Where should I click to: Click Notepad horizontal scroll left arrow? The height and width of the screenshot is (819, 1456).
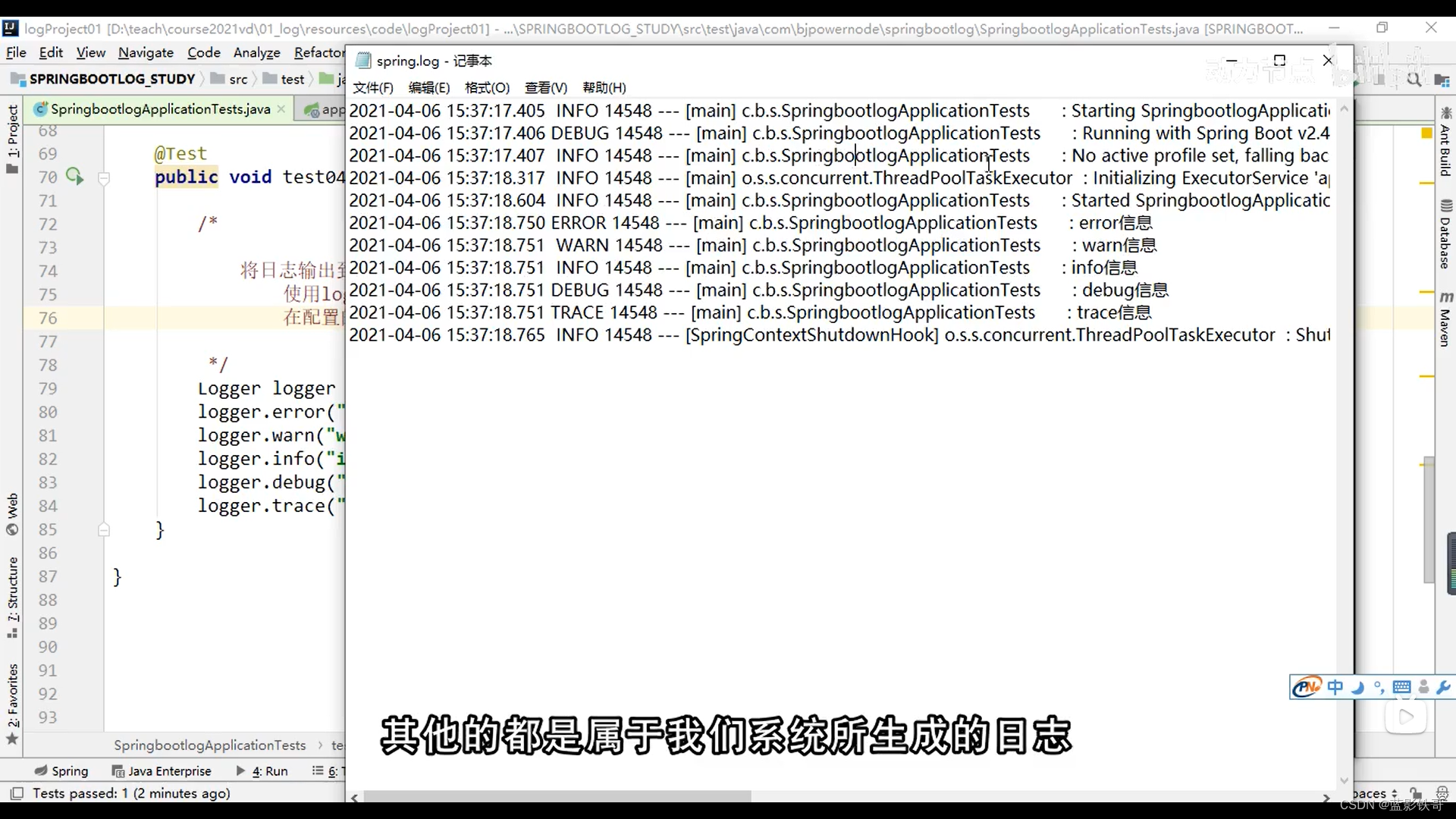click(x=355, y=798)
